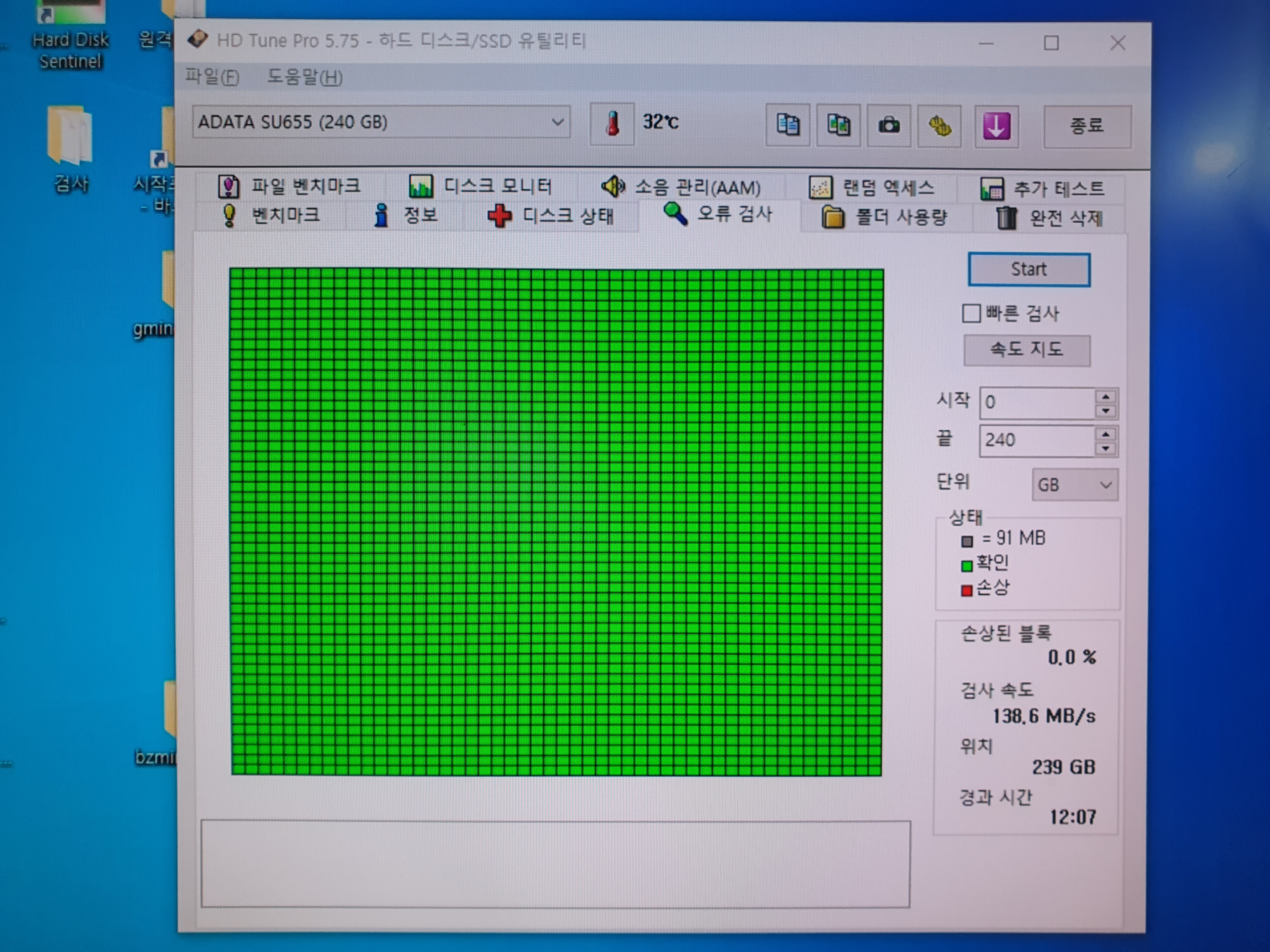The width and height of the screenshot is (1270, 952).
Task: Open the 도움말(H) menu
Action: pyautogui.click(x=305, y=77)
